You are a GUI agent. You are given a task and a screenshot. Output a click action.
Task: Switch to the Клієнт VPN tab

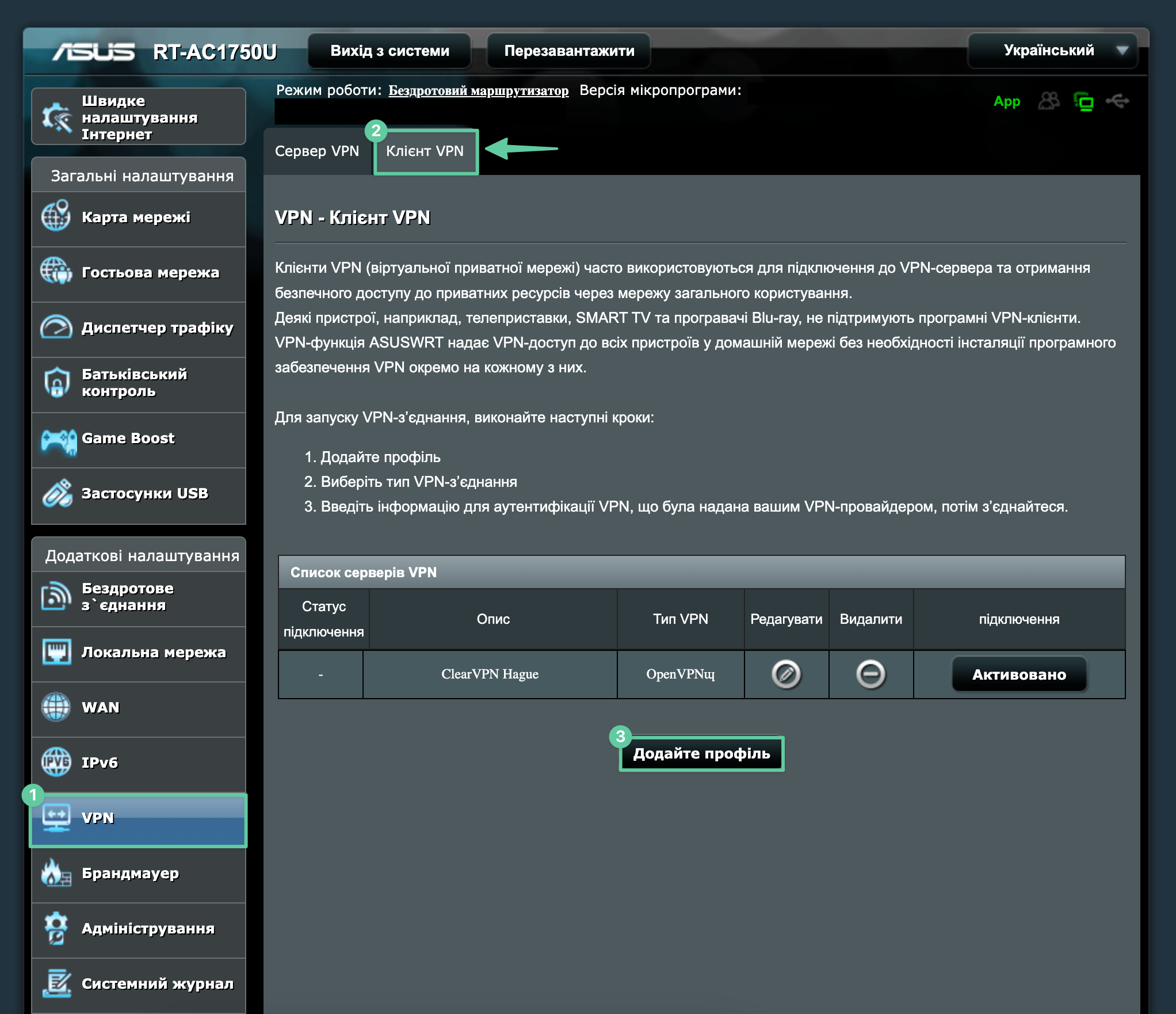(x=425, y=151)
